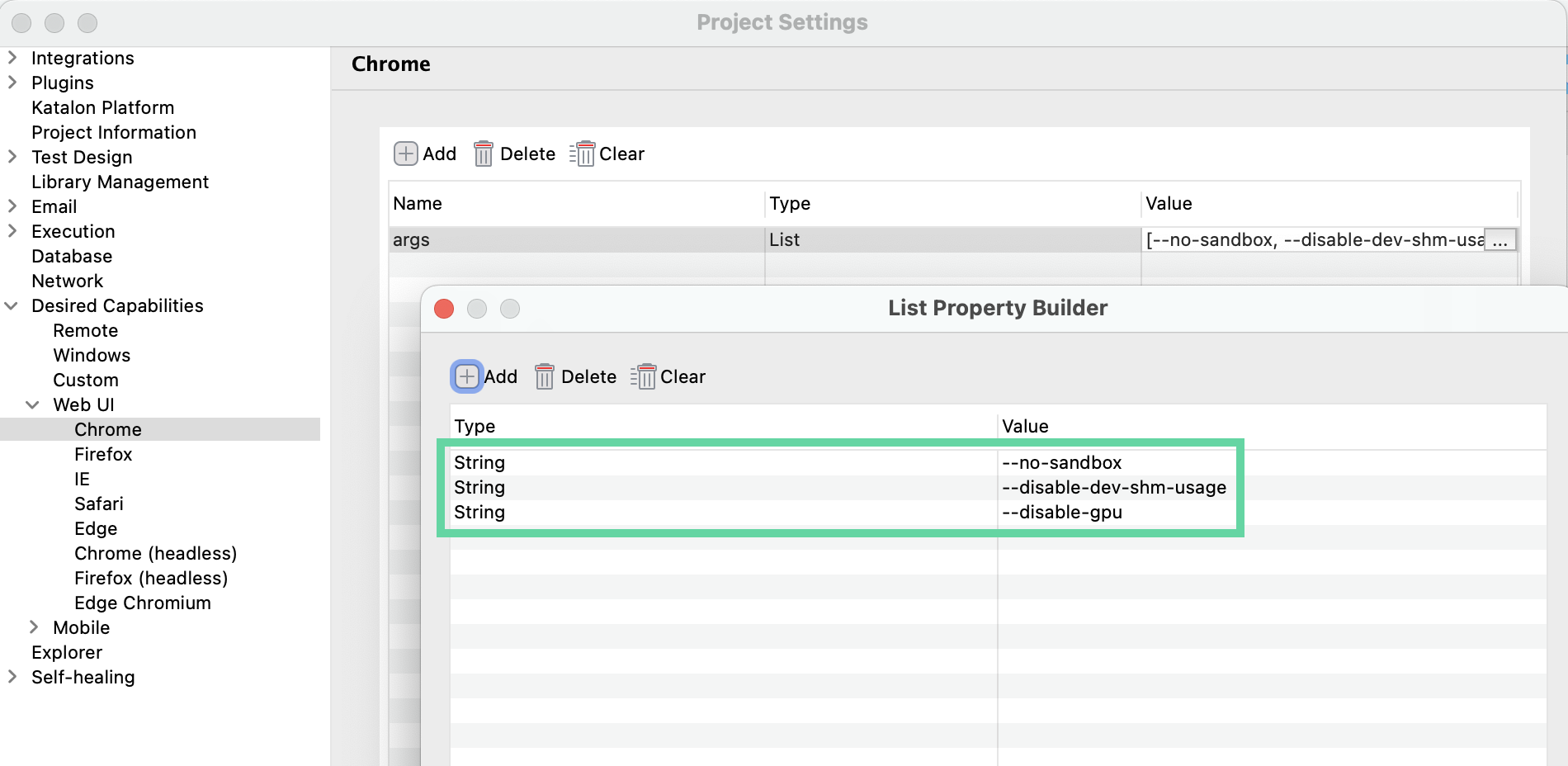
Task: Expand the Test Design section
Action: [x=12, y=157]
